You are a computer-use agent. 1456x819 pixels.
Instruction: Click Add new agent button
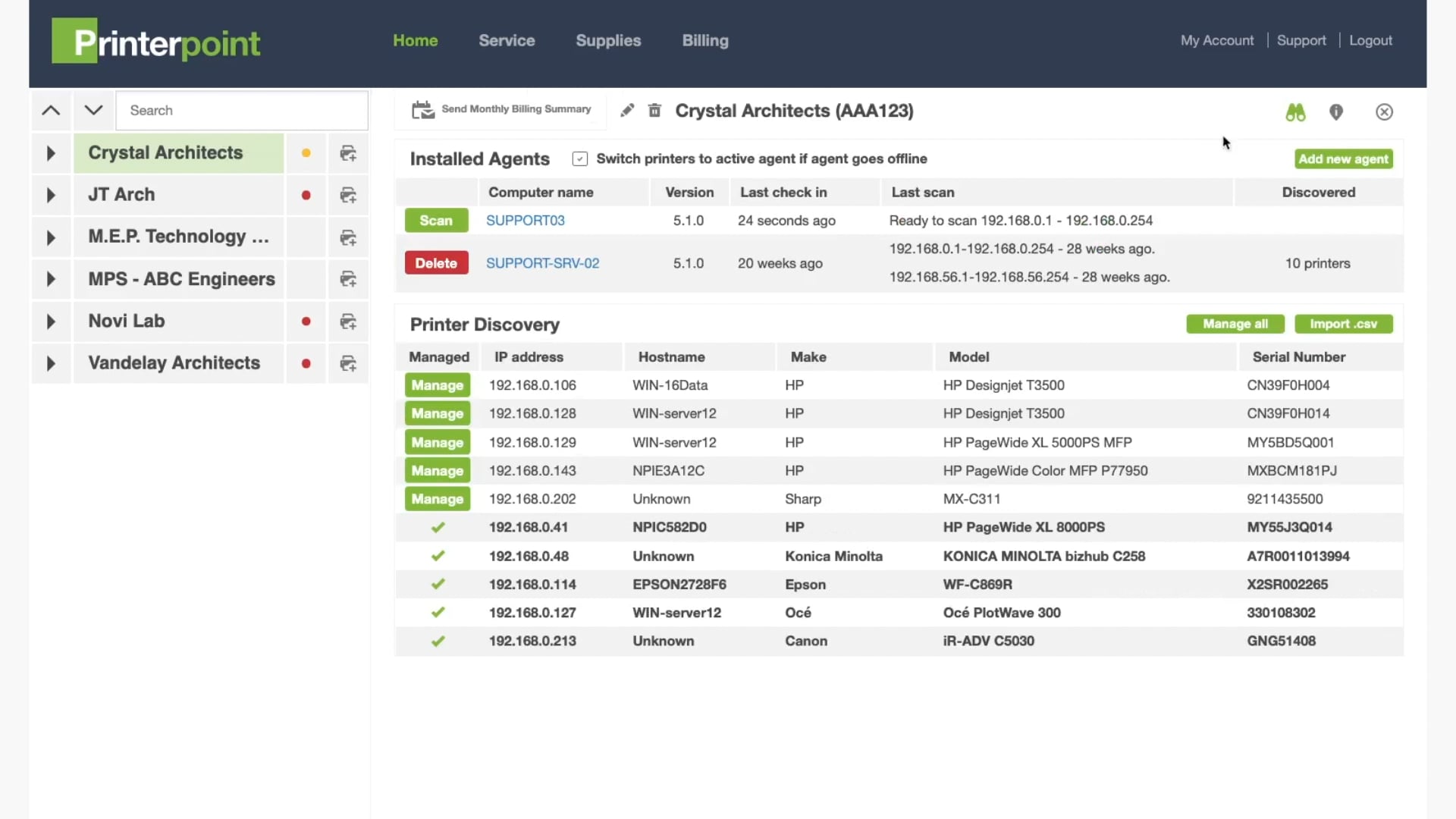(1343, 159)
